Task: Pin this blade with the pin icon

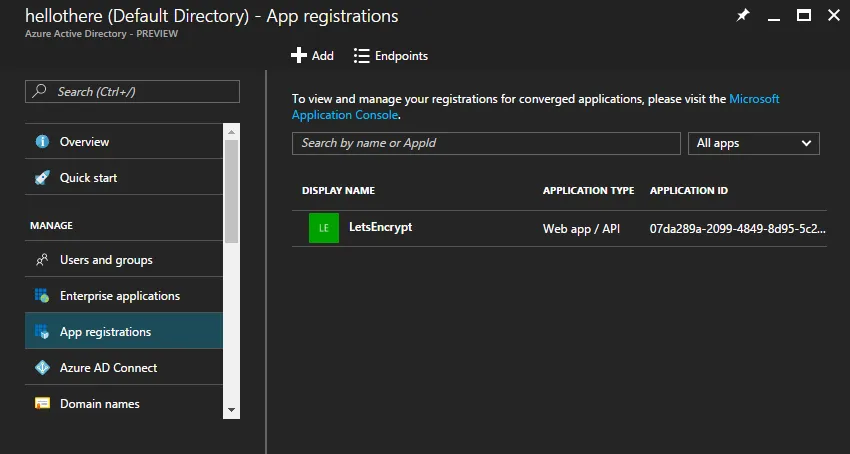Action: tap(743, 16)
